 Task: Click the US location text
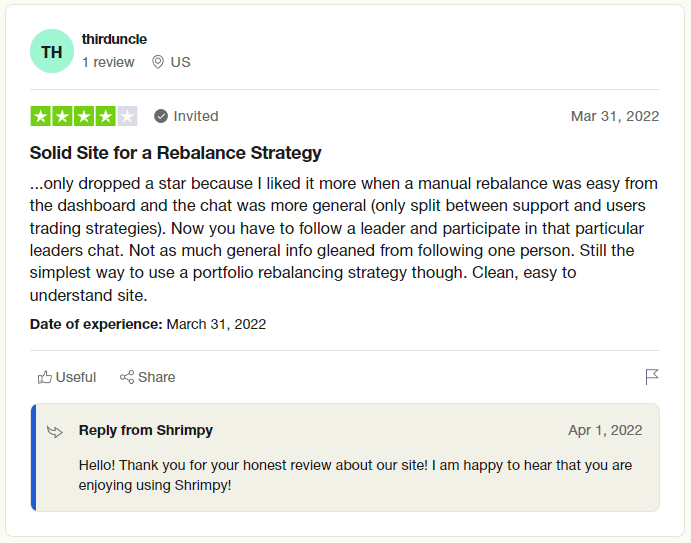(180, 62)
